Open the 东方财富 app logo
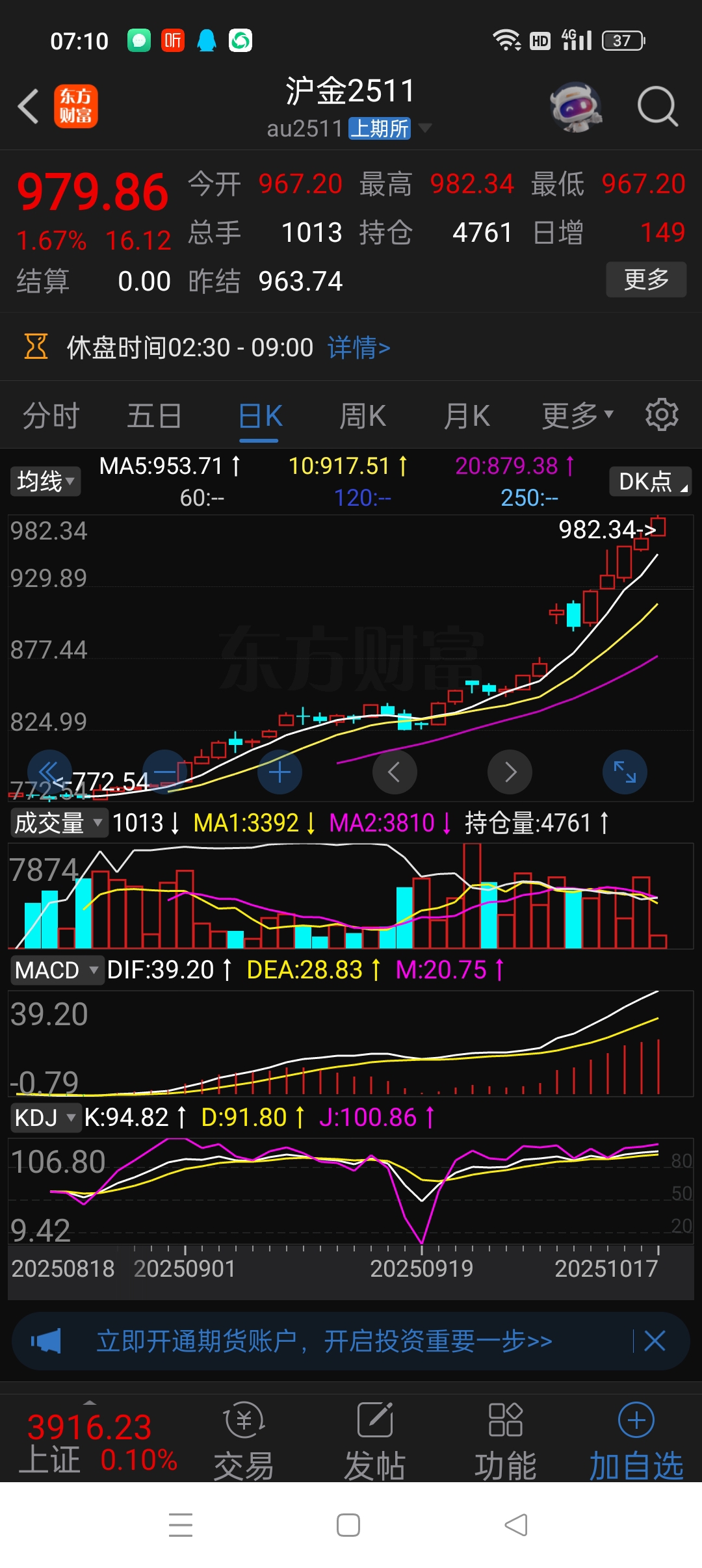702x1568 pixels. pyautogui.click(x=75, y=106)
